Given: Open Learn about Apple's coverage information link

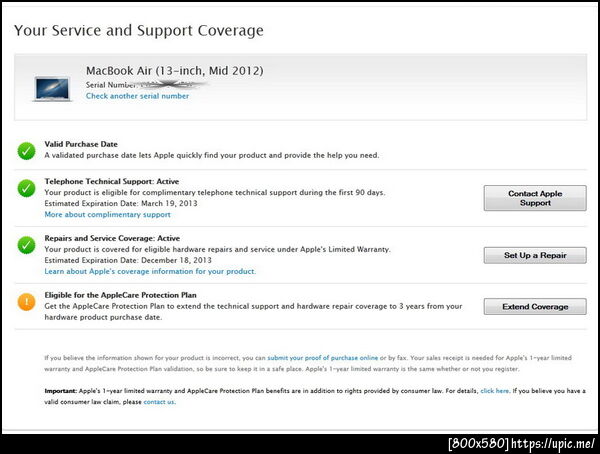Looking at the screenshot, I should coord(150,271).
